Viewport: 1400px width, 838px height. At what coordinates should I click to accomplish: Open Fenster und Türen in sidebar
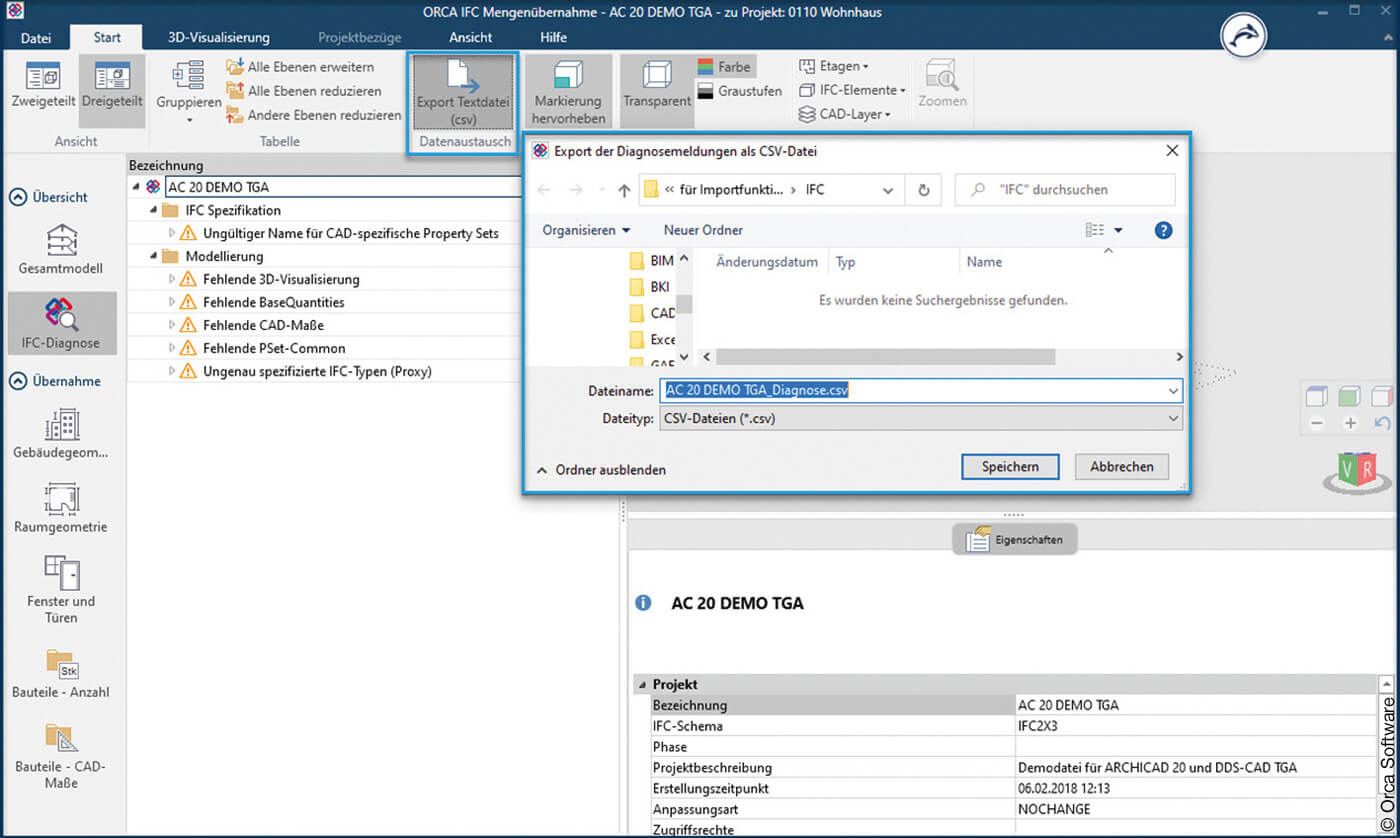point(62,589)
